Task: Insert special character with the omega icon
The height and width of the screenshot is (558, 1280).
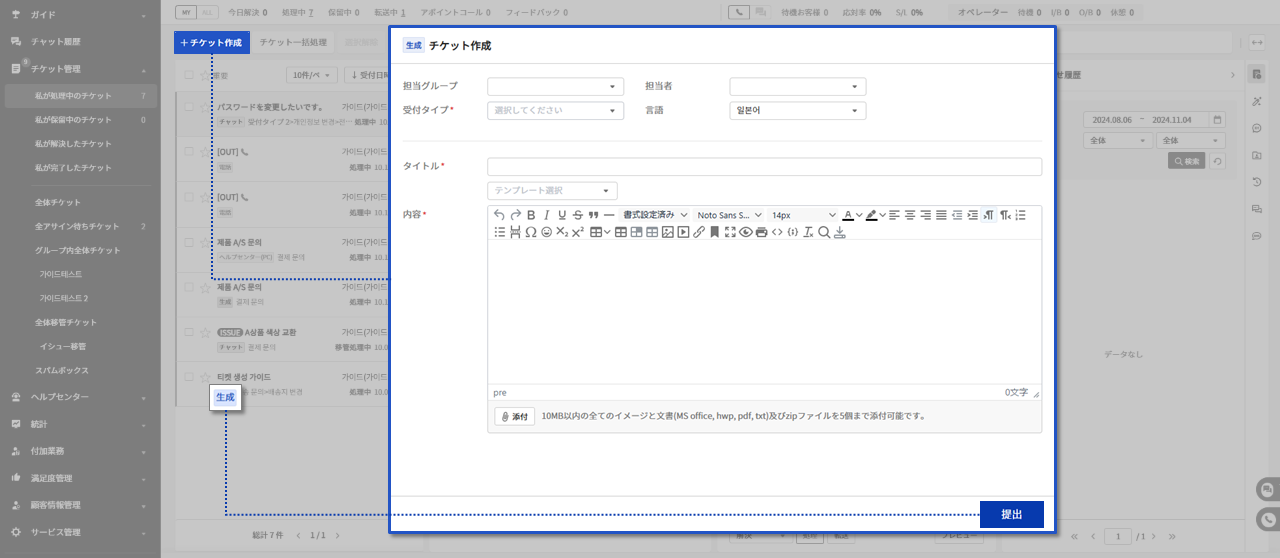Action: click(x=531, y=232)
